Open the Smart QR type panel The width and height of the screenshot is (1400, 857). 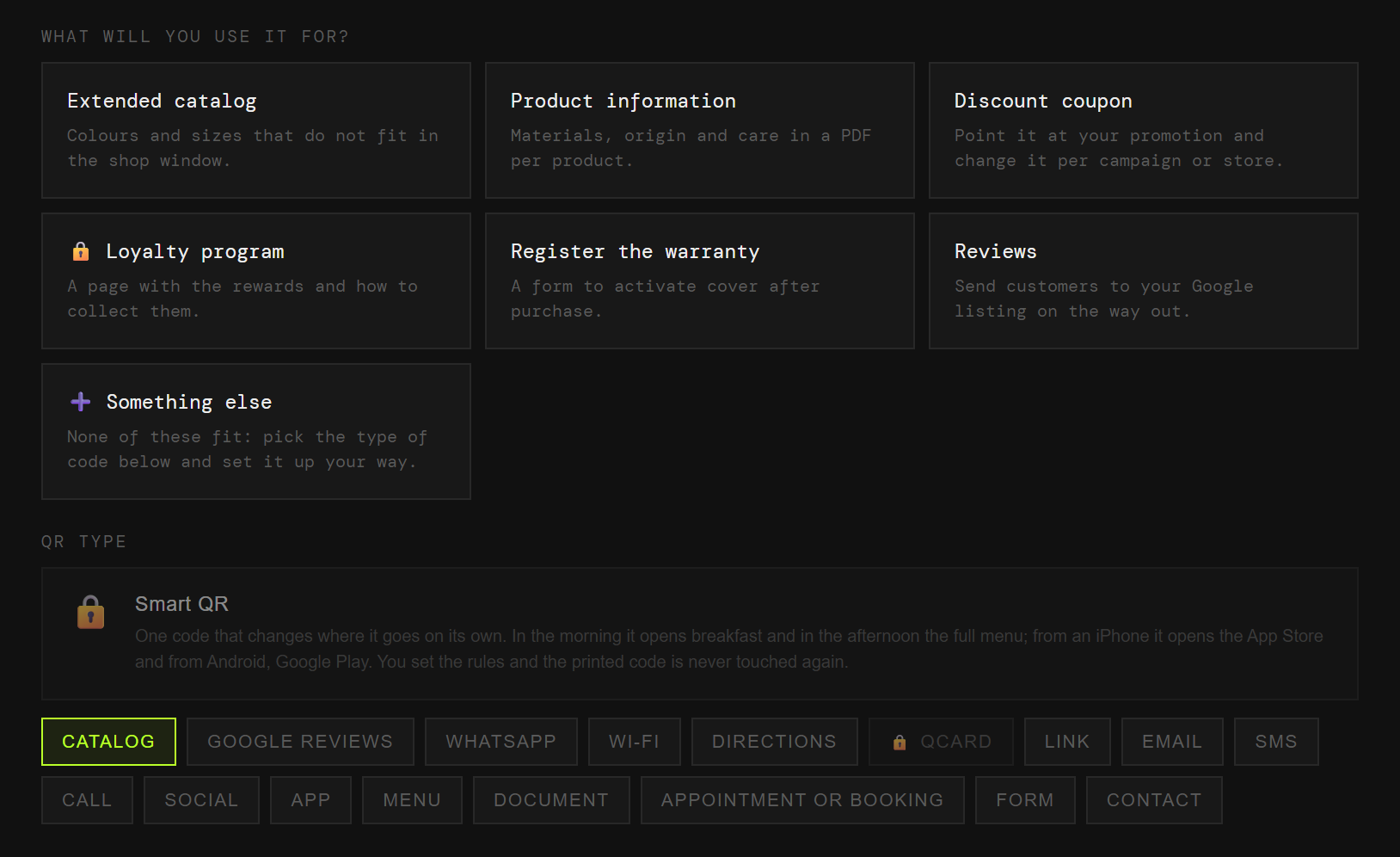tap(700, 633)
